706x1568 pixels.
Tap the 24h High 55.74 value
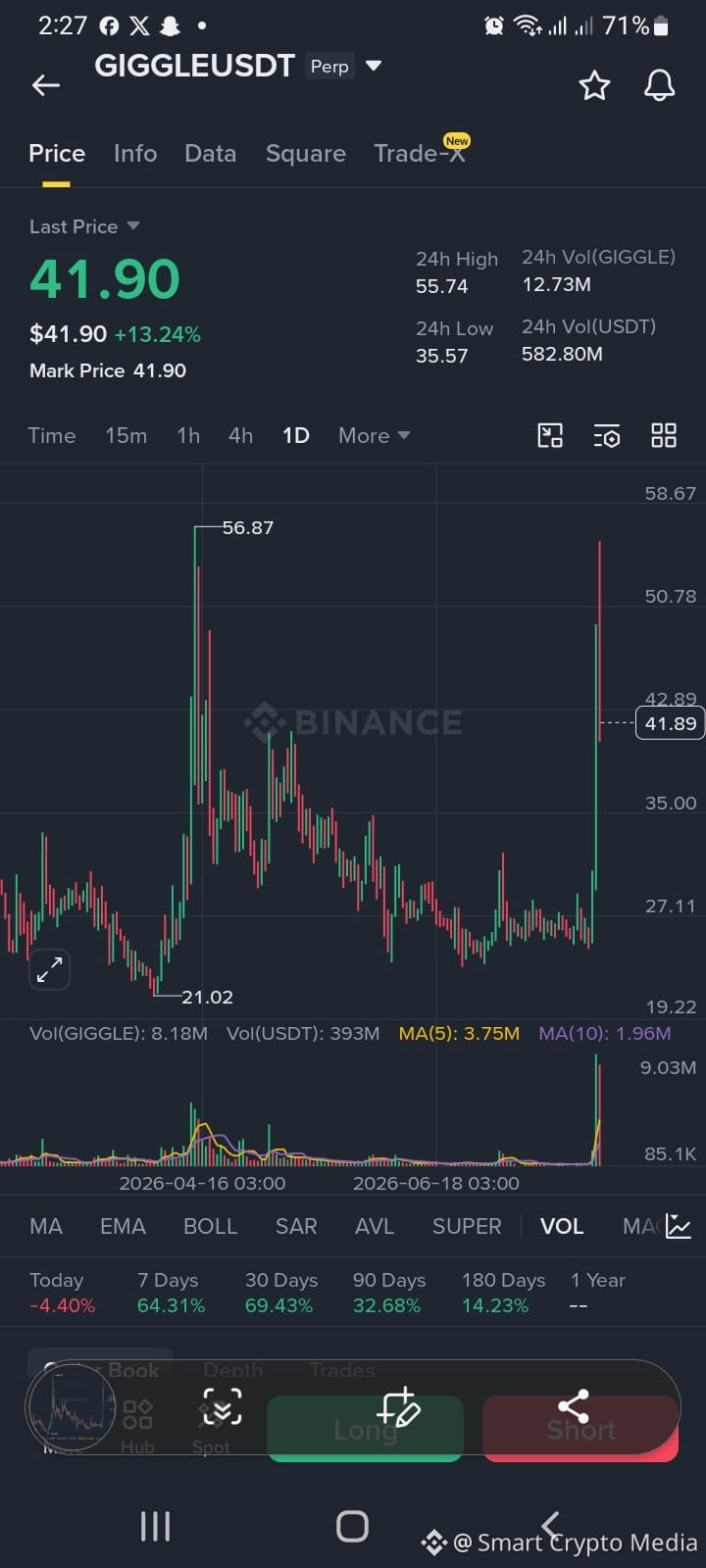[x=442, y=286]
